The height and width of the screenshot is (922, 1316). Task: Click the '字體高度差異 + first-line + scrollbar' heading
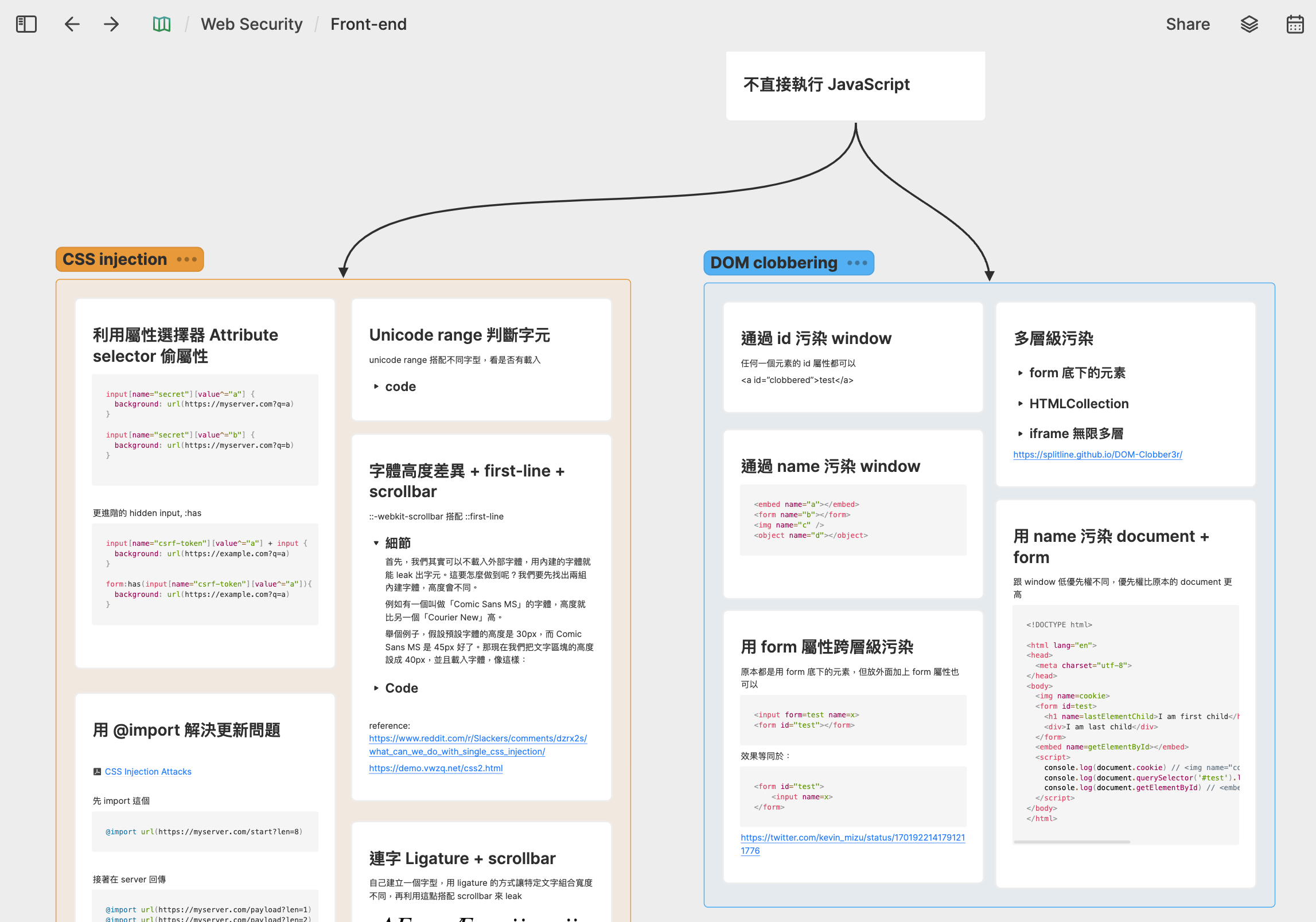point(466,481)
